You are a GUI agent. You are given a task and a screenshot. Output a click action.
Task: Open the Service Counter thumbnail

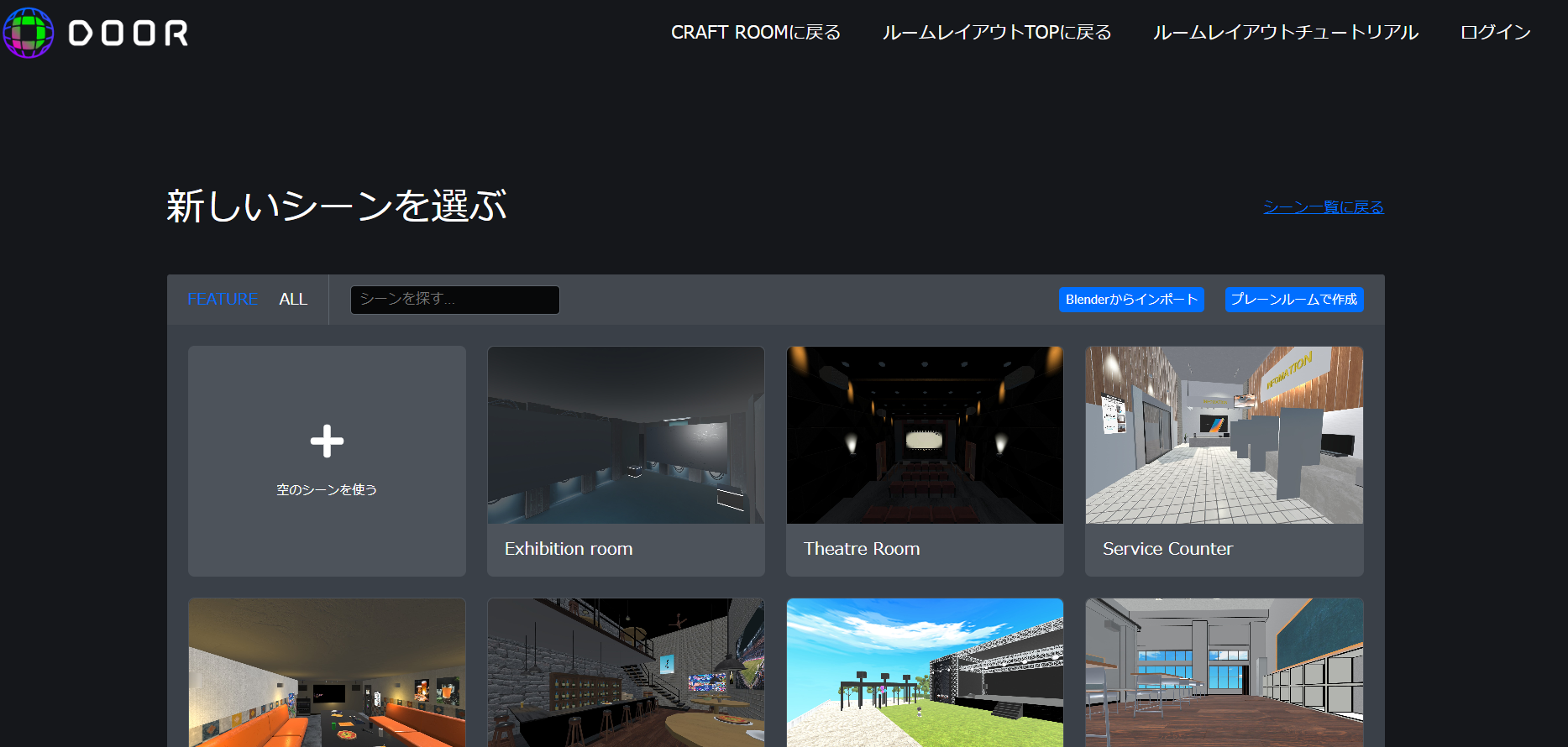tap(1224, 435)
